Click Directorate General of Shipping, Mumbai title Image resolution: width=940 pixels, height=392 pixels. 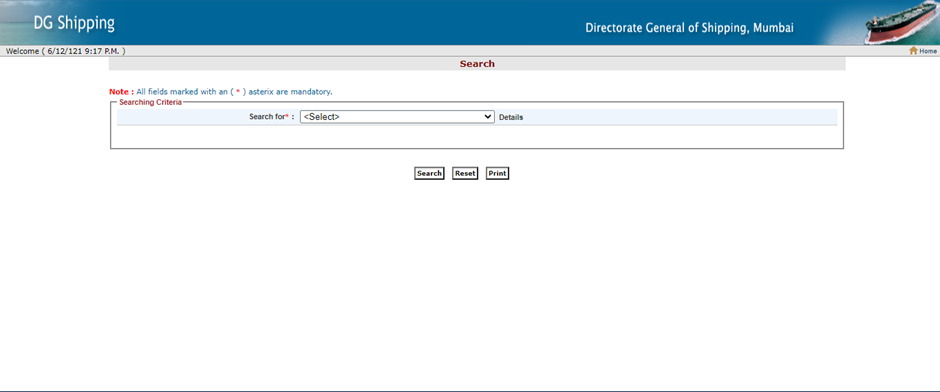pyautogui.click(x=689, y=28)
